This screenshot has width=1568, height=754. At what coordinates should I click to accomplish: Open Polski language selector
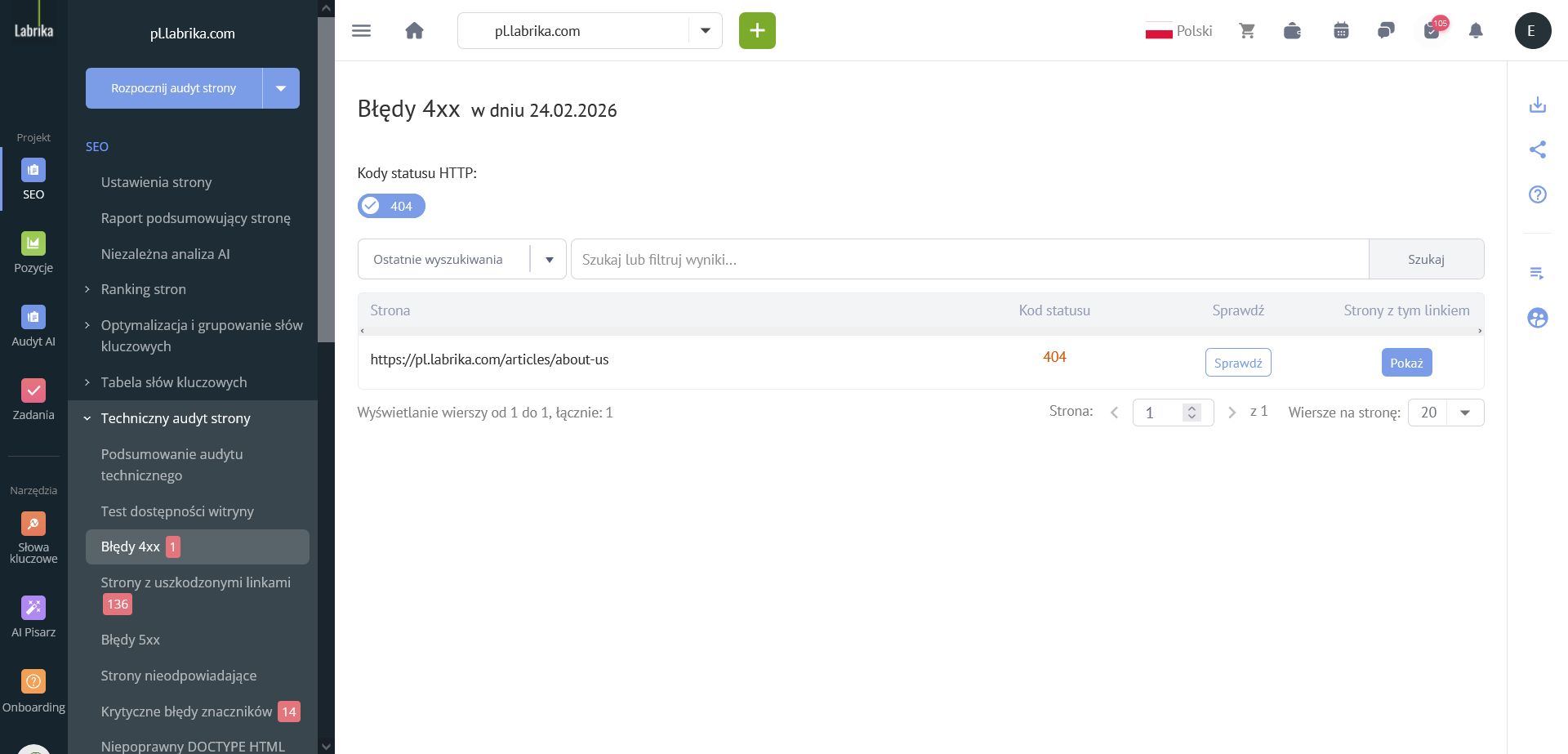tap(1178, 31)
